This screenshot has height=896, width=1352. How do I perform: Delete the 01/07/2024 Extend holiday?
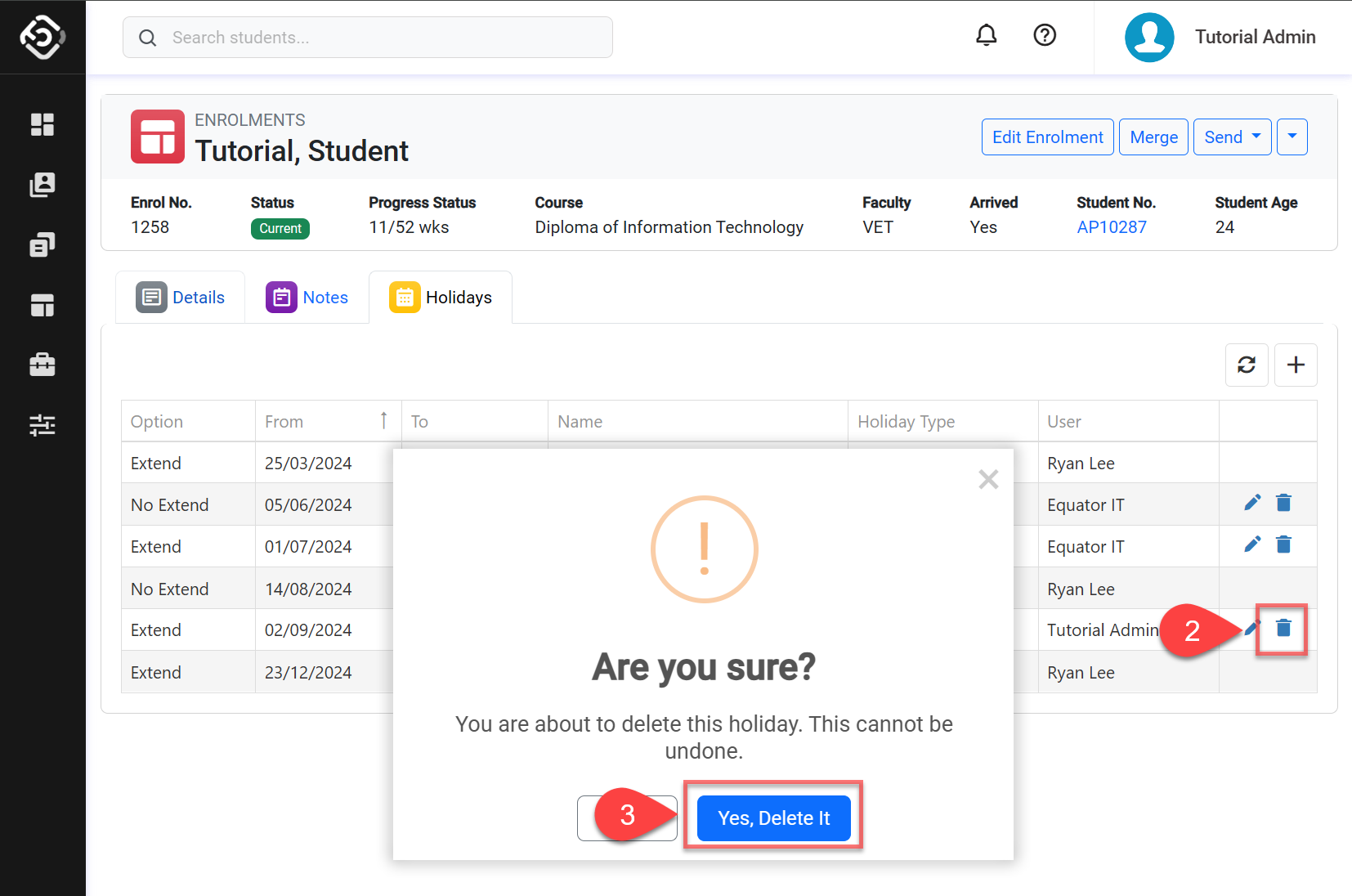coord(1284,544)
